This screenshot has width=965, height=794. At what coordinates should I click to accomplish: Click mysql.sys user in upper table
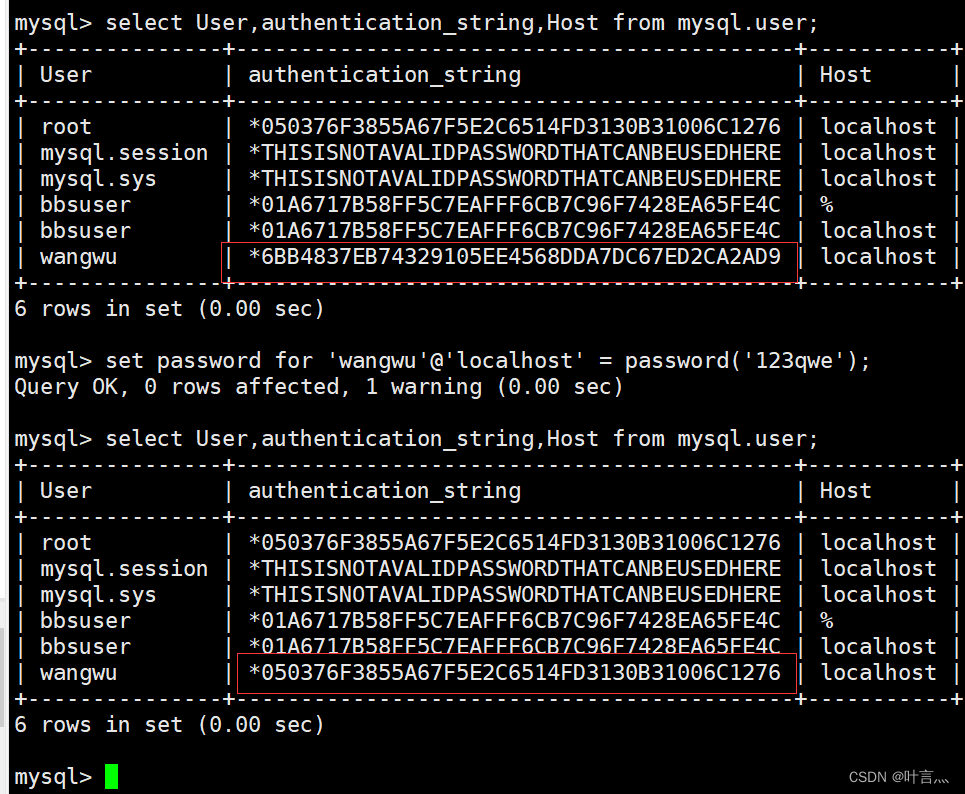point(98,179)
